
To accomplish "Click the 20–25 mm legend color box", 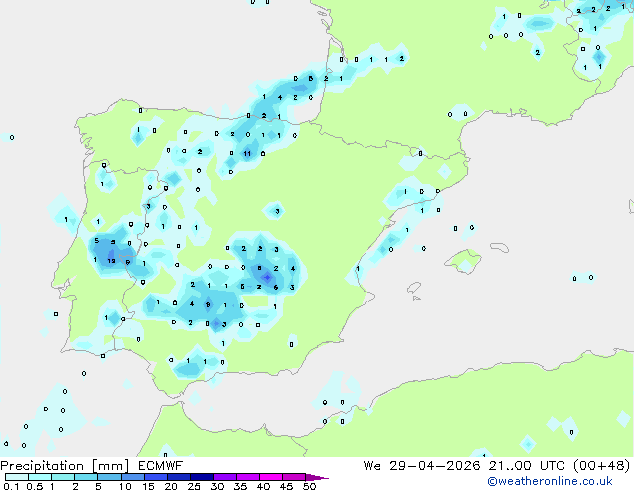I will point(179,477).
